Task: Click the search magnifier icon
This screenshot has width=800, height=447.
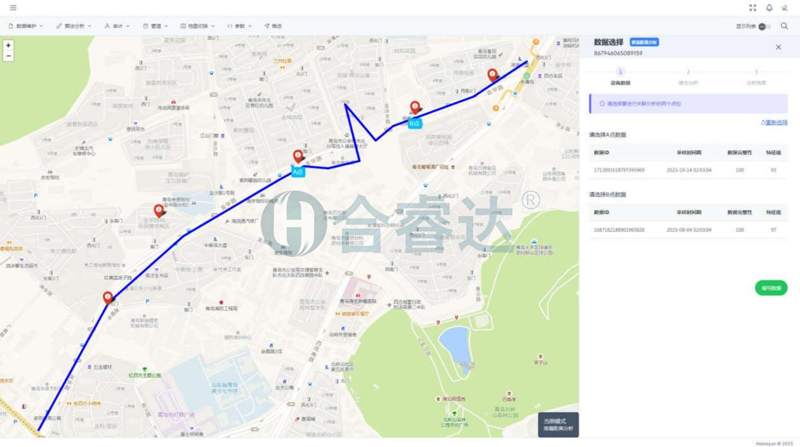Action: coord(784,26)
